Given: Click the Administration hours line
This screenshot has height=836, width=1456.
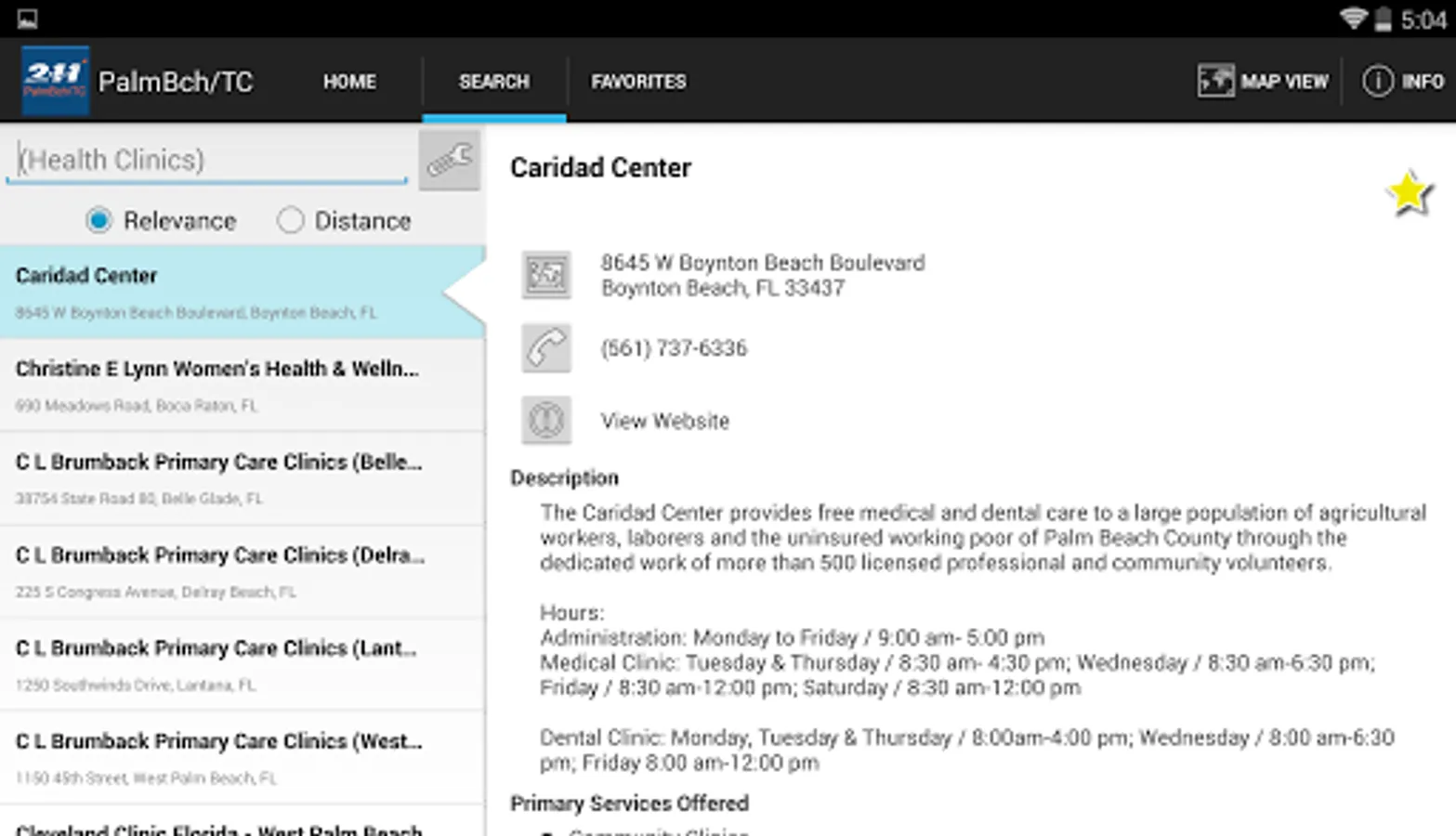Looking at the screenshot, I should (793, 638).
